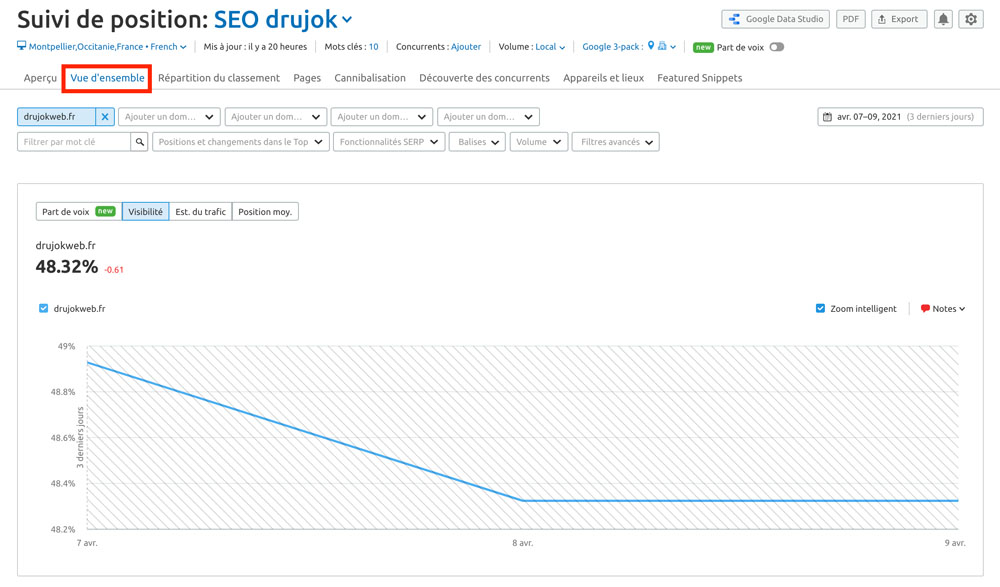Open notification bell settings
This screenshot has height=587, width=1000.
[x=943, y=19]
